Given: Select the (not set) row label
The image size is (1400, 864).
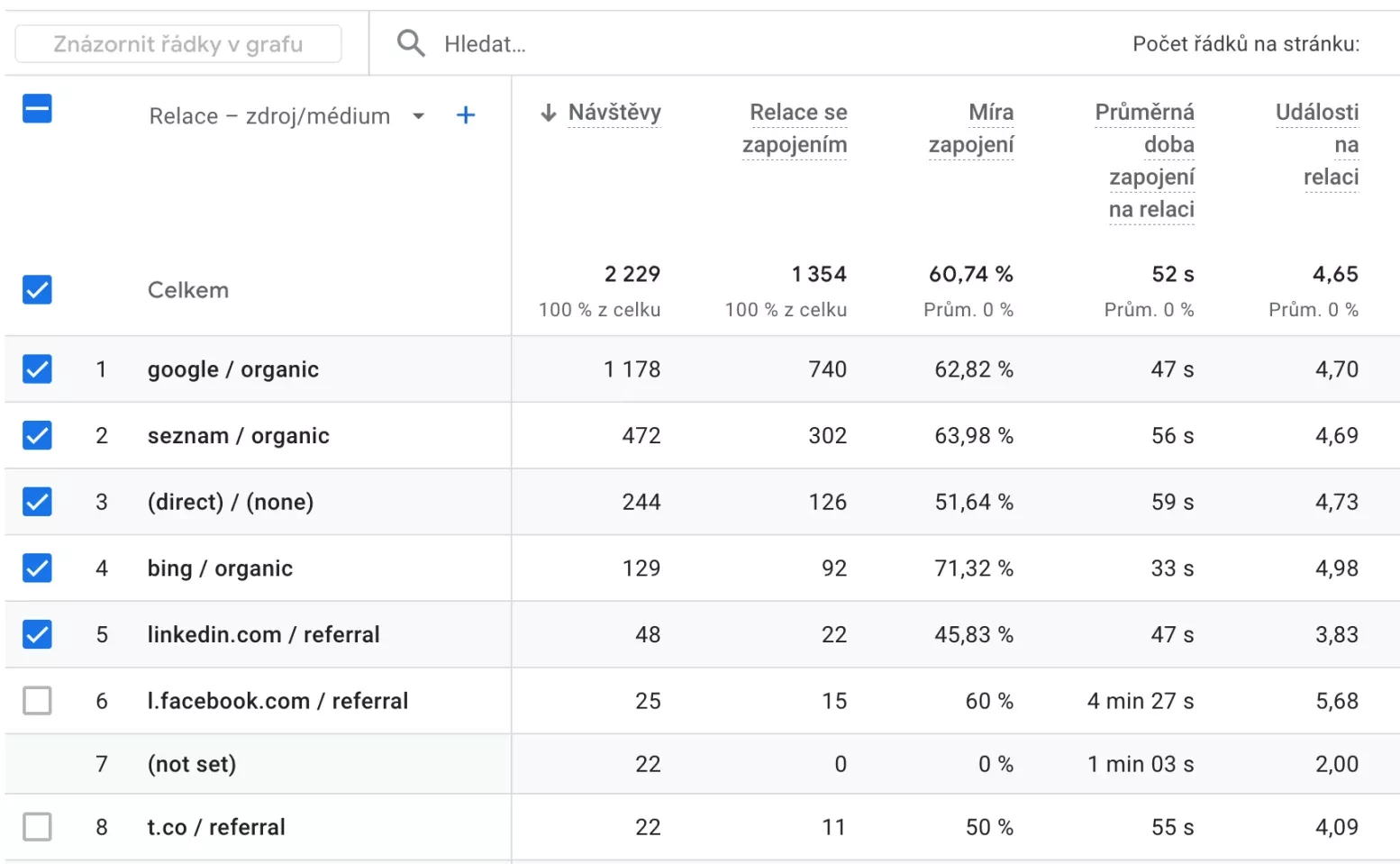Looking at the screenshot, I should [x=192, y=764].
